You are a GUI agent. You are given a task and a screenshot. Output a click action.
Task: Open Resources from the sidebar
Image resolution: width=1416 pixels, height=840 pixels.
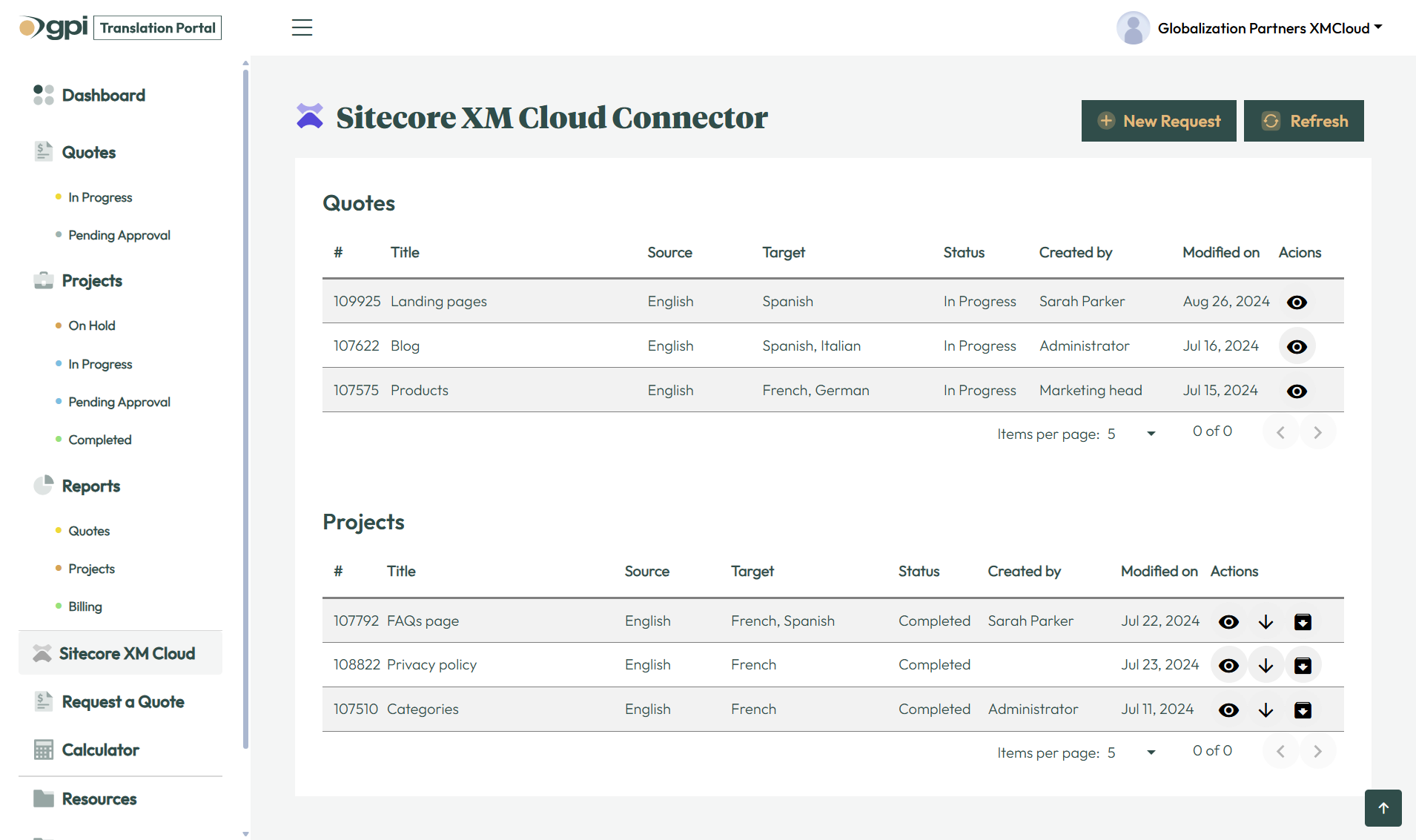[x=99, y=798]
